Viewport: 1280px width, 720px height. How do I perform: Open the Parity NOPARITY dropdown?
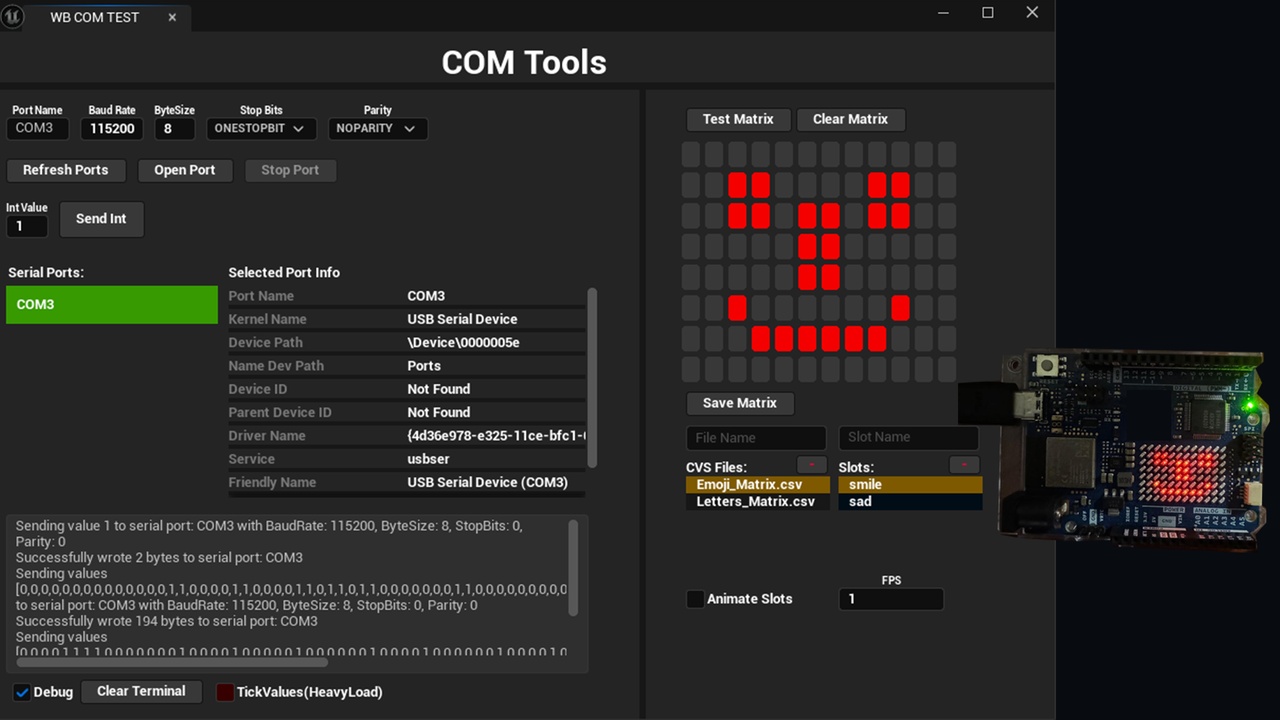point(377,128)
